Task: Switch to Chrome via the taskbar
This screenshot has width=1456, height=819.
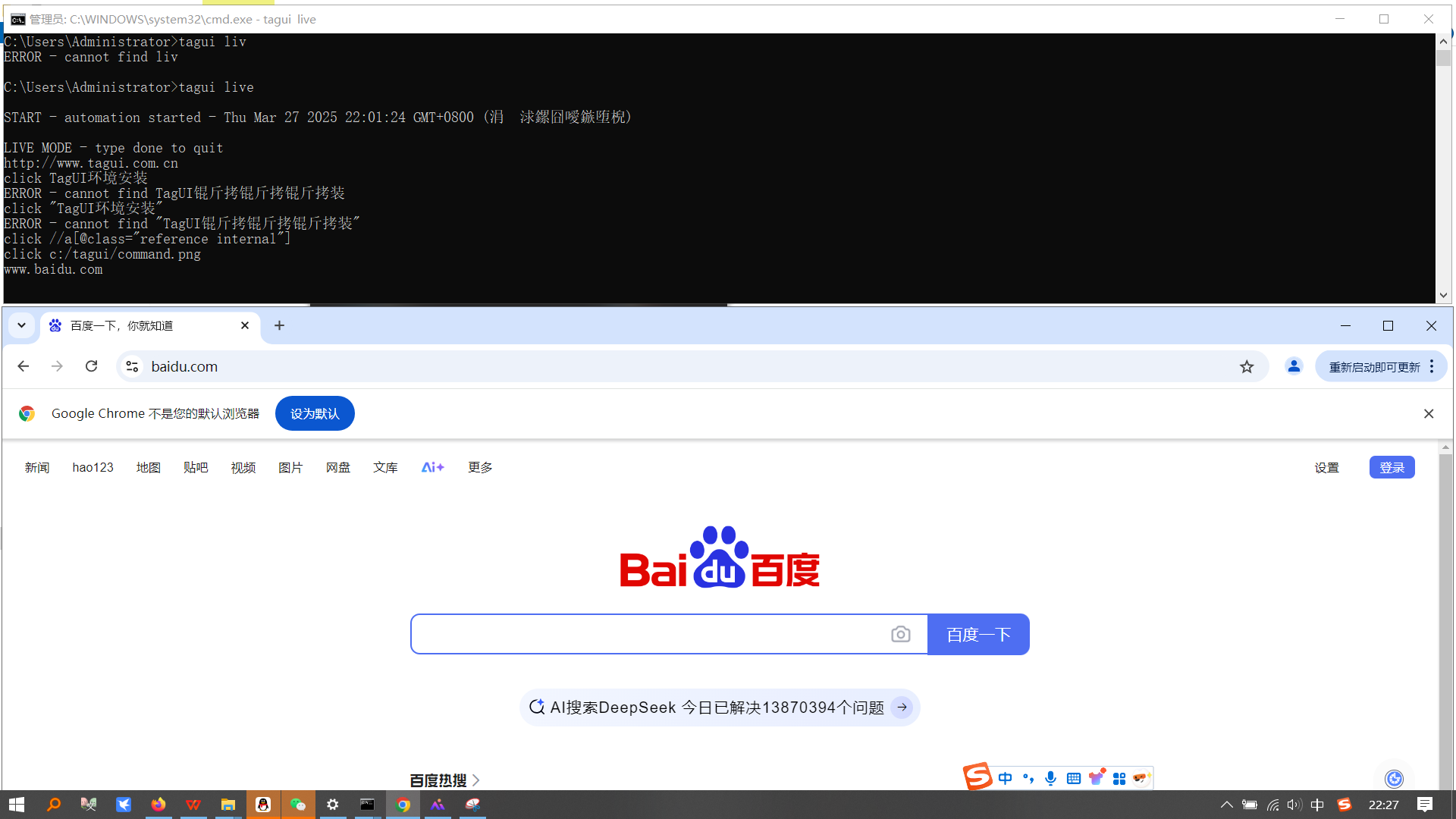Action: pos(403,805)
